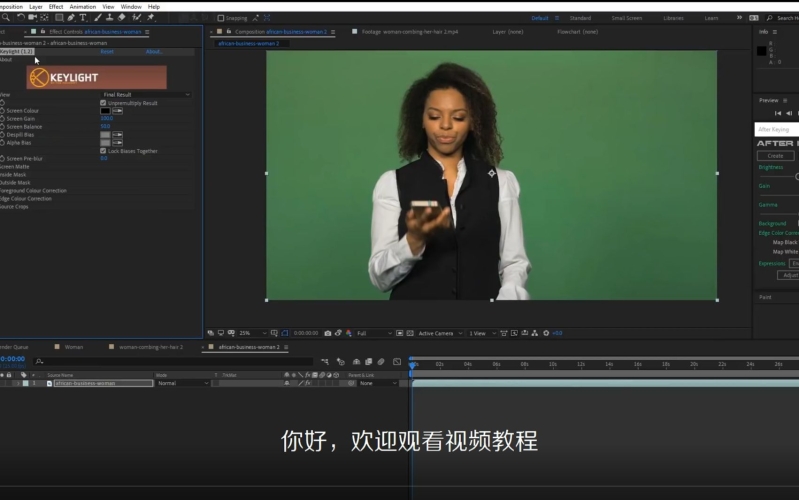Open the Full resolution dropdown
Viewport: 799px width, 500px height.
point(374,333)
